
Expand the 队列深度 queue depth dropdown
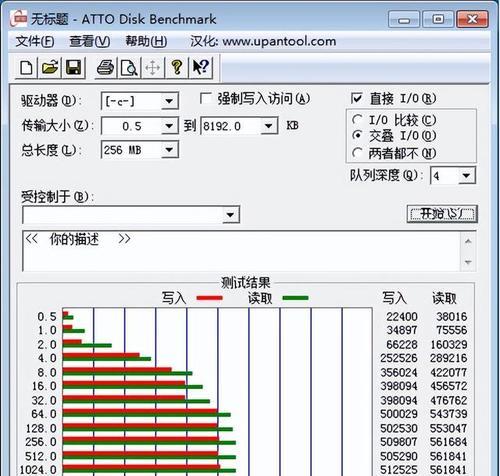[466, 176]
